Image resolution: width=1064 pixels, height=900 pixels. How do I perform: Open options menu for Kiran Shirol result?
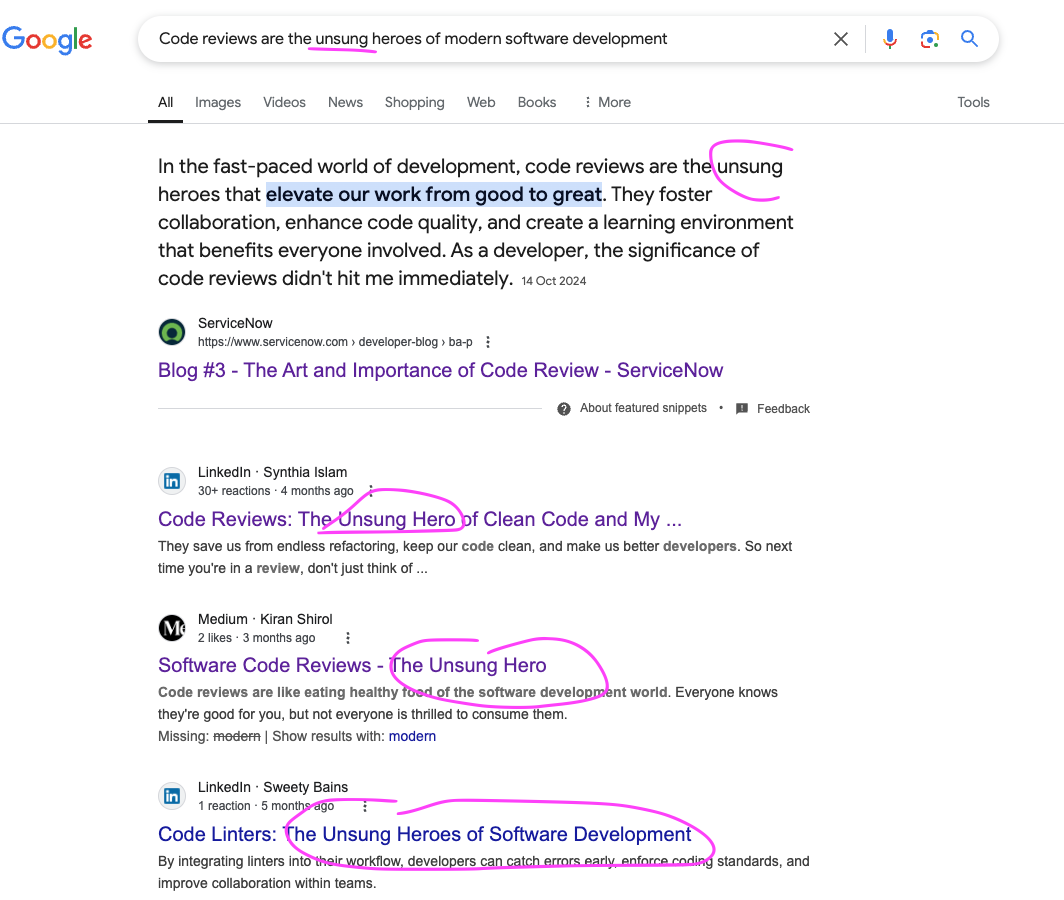(x=348, y=638)
